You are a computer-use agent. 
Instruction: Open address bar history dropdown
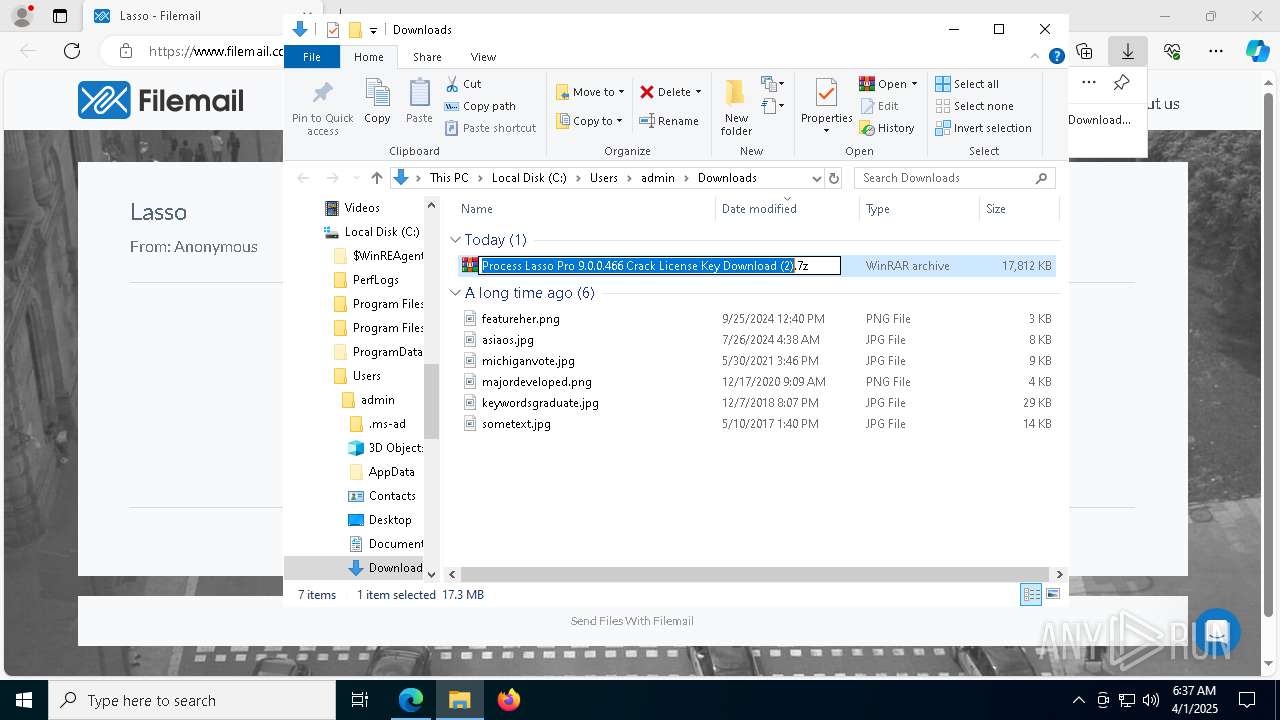pyautogui.click(x=816, y=178)
